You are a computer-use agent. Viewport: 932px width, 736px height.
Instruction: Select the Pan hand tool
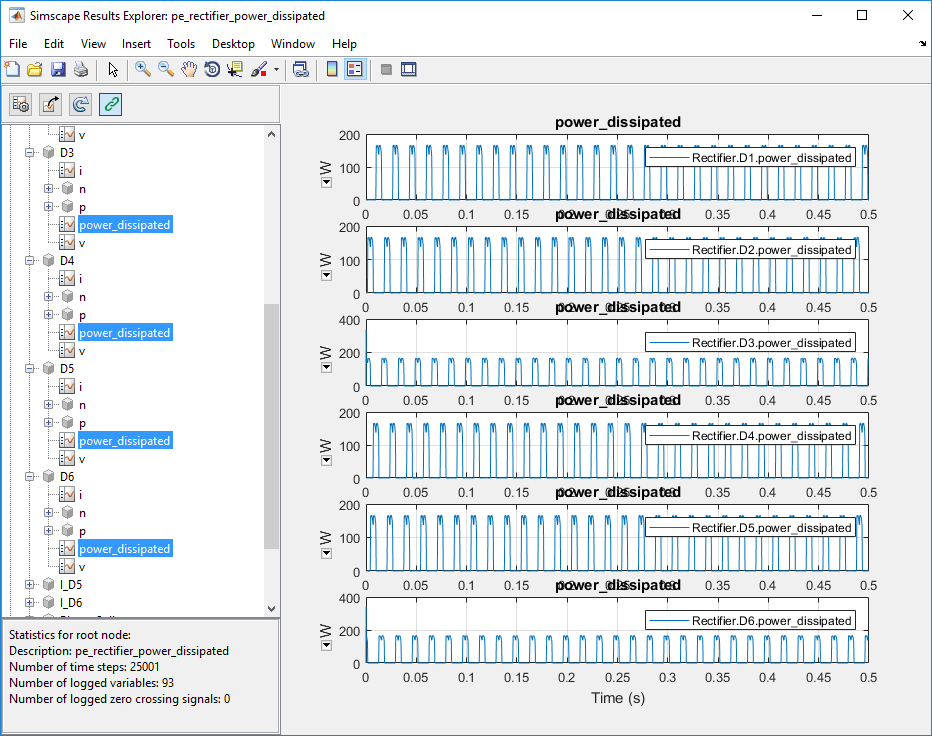click(189, 69)
